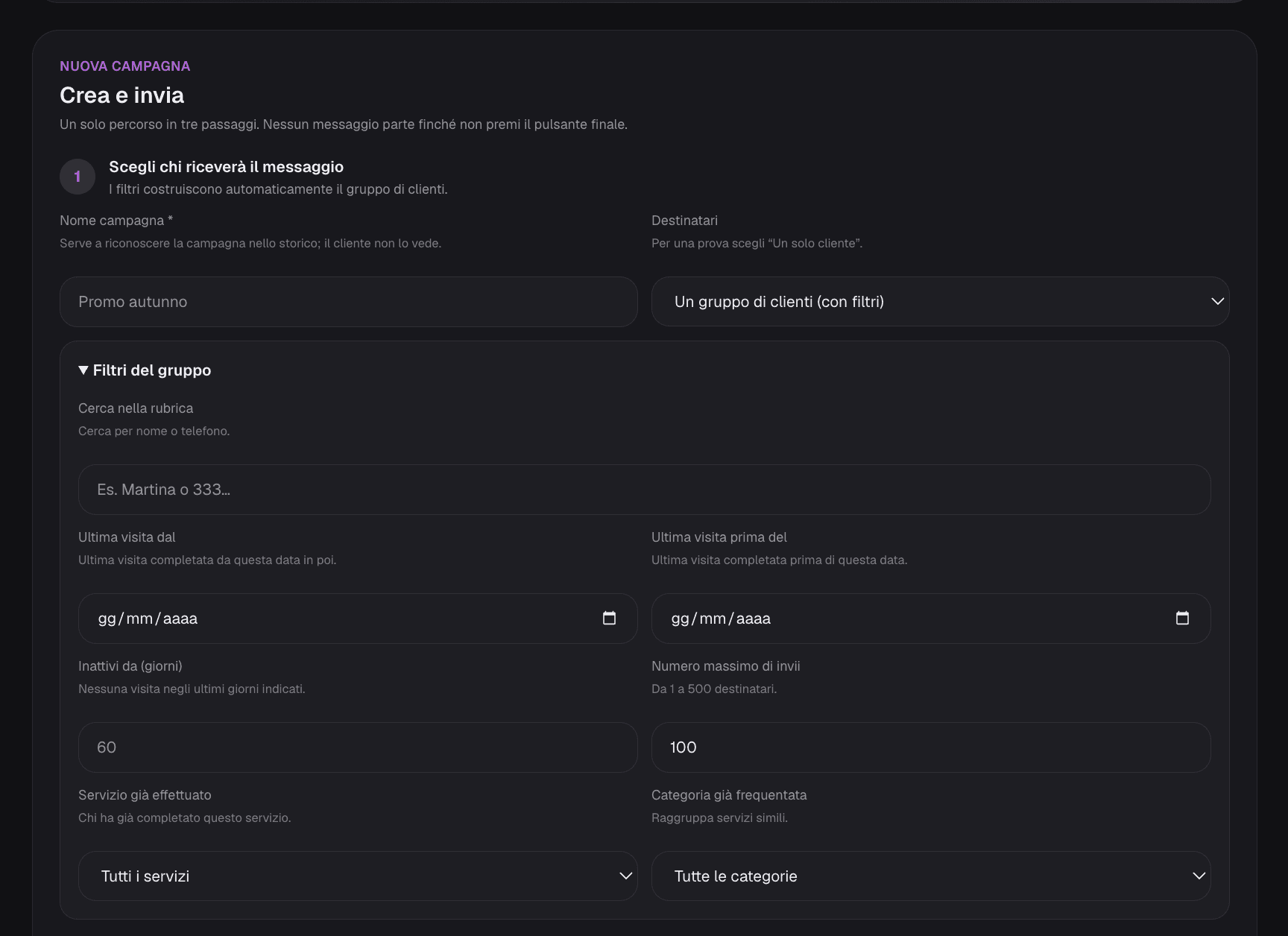Image resolution: width=1288 pixels, height=936 pixels.
Task: Click the step 1 circle badge
Action: tap(78, 177)
